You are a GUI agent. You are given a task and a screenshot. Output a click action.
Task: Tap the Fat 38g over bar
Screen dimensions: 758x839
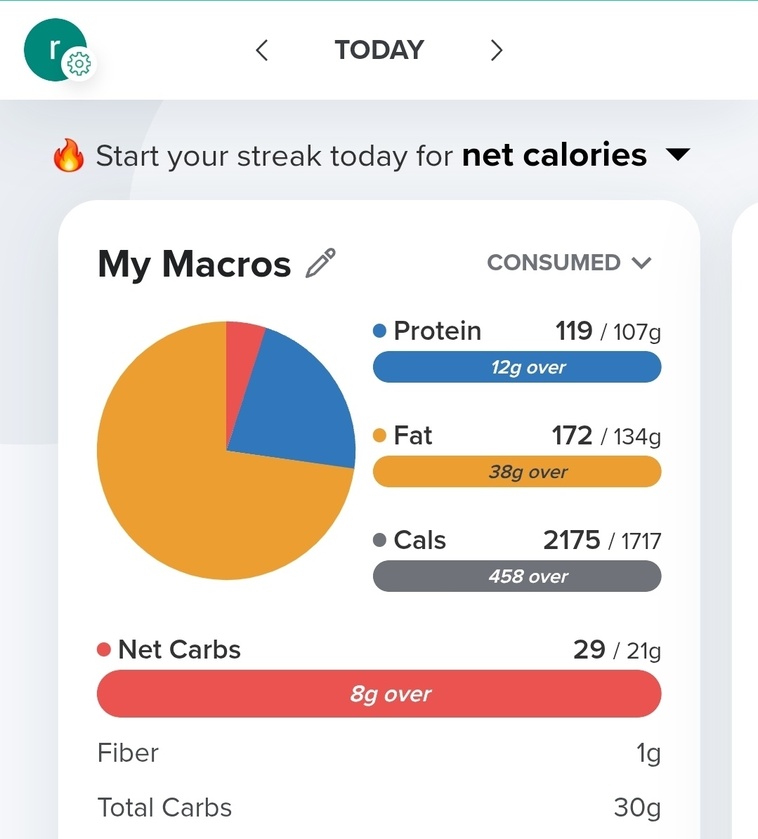[517, 471]
